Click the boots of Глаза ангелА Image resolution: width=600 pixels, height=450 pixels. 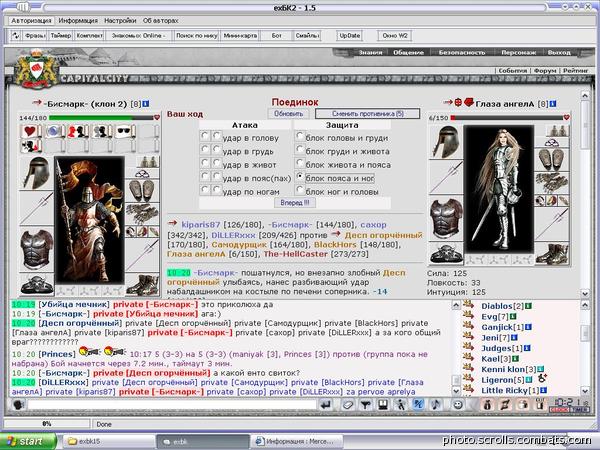[x=552, y=254]
